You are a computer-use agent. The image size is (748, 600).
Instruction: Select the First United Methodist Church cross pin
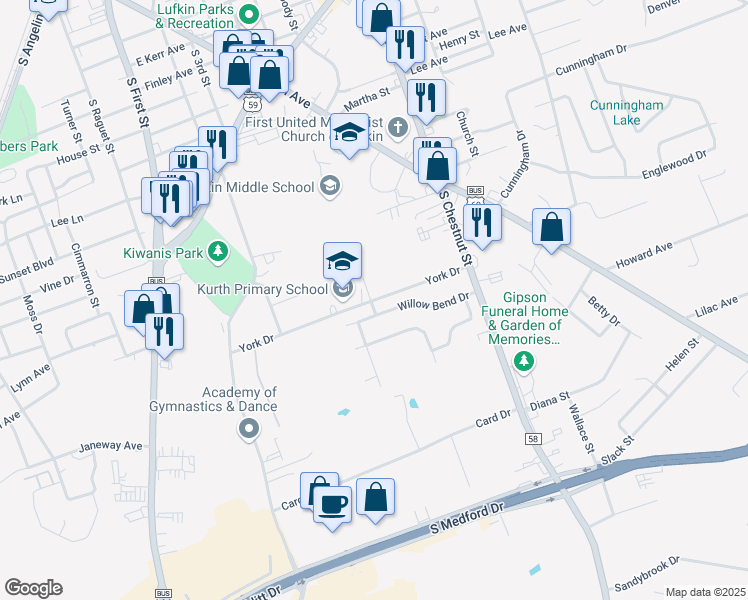click(x=398, y=128)
